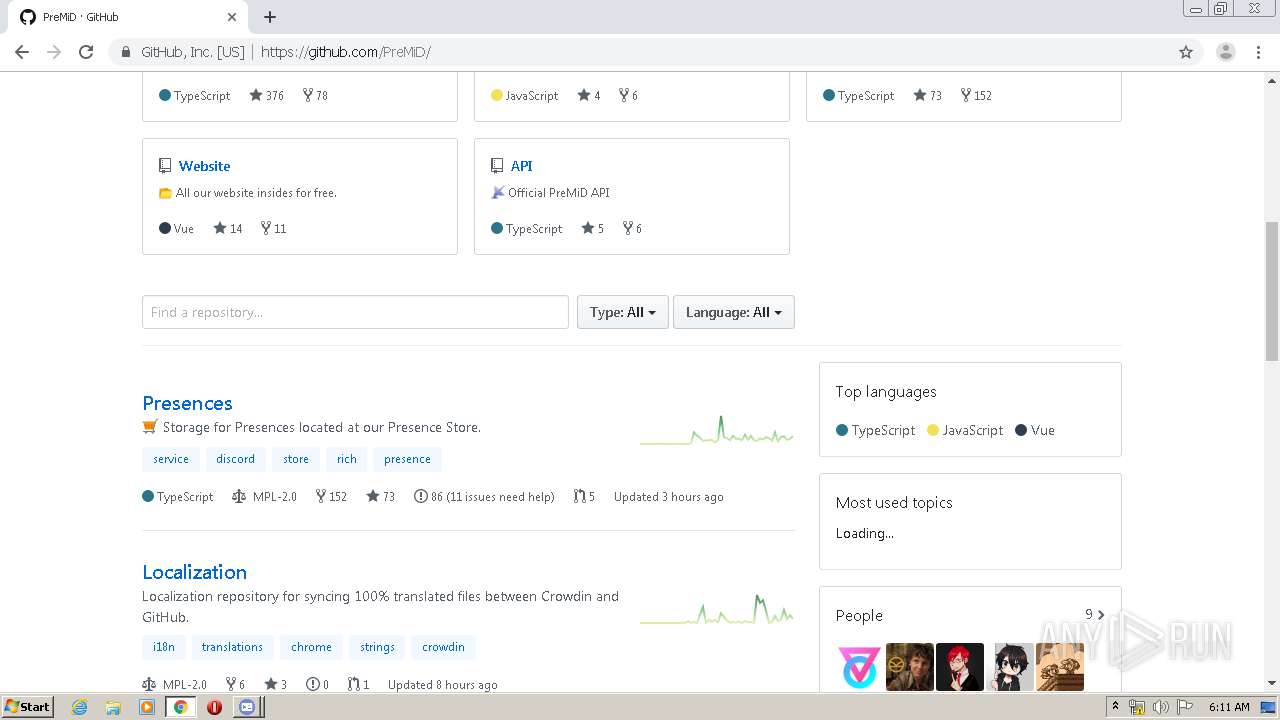Open Localization 0 issues

pos(317,685)
